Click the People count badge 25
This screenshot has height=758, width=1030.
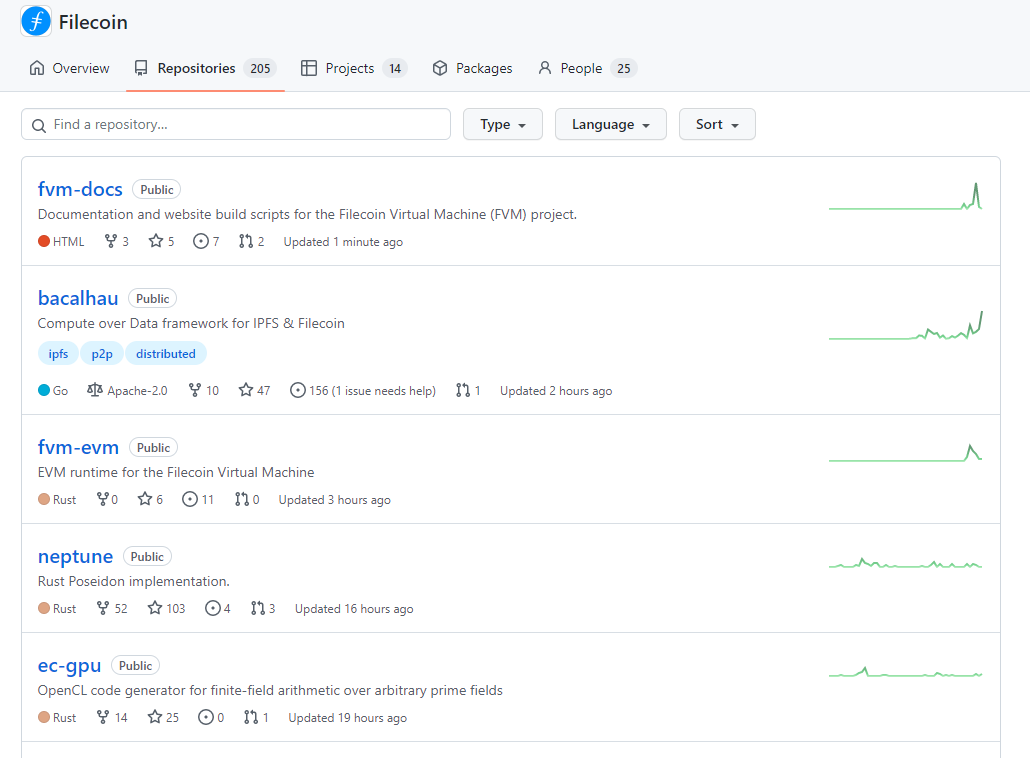(623, 68)
